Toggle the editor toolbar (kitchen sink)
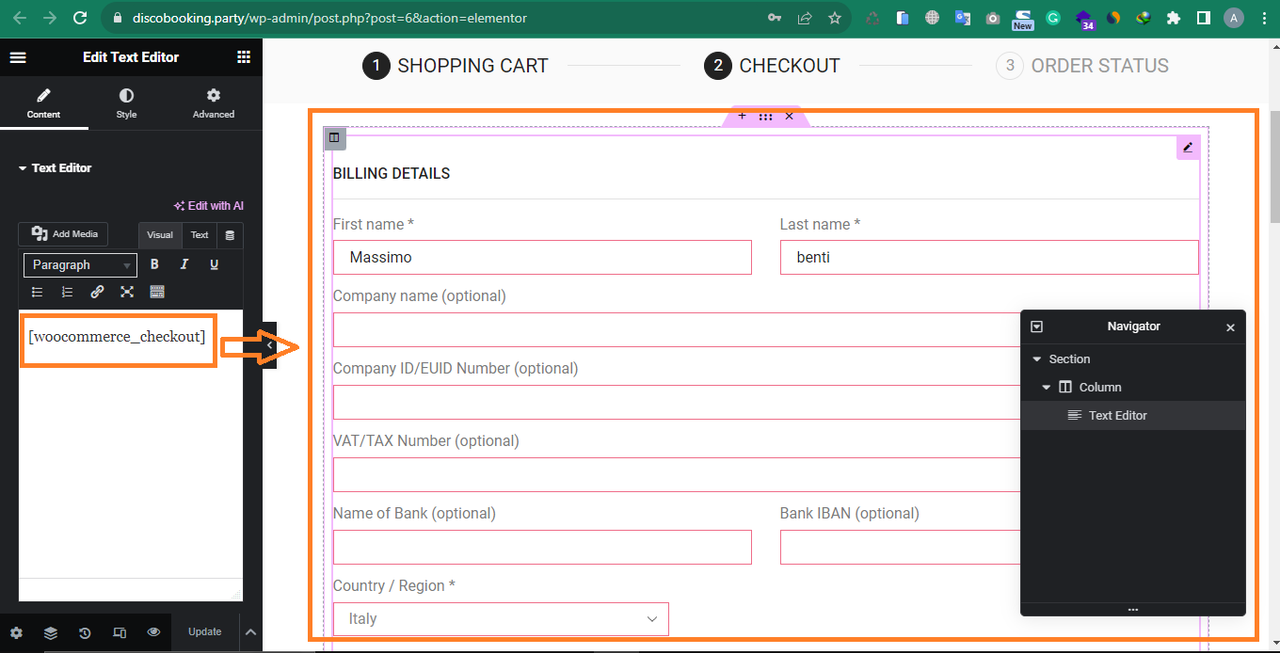This screenshot has width=1280, height=653. pyautogui.click(x=157, y=292)
